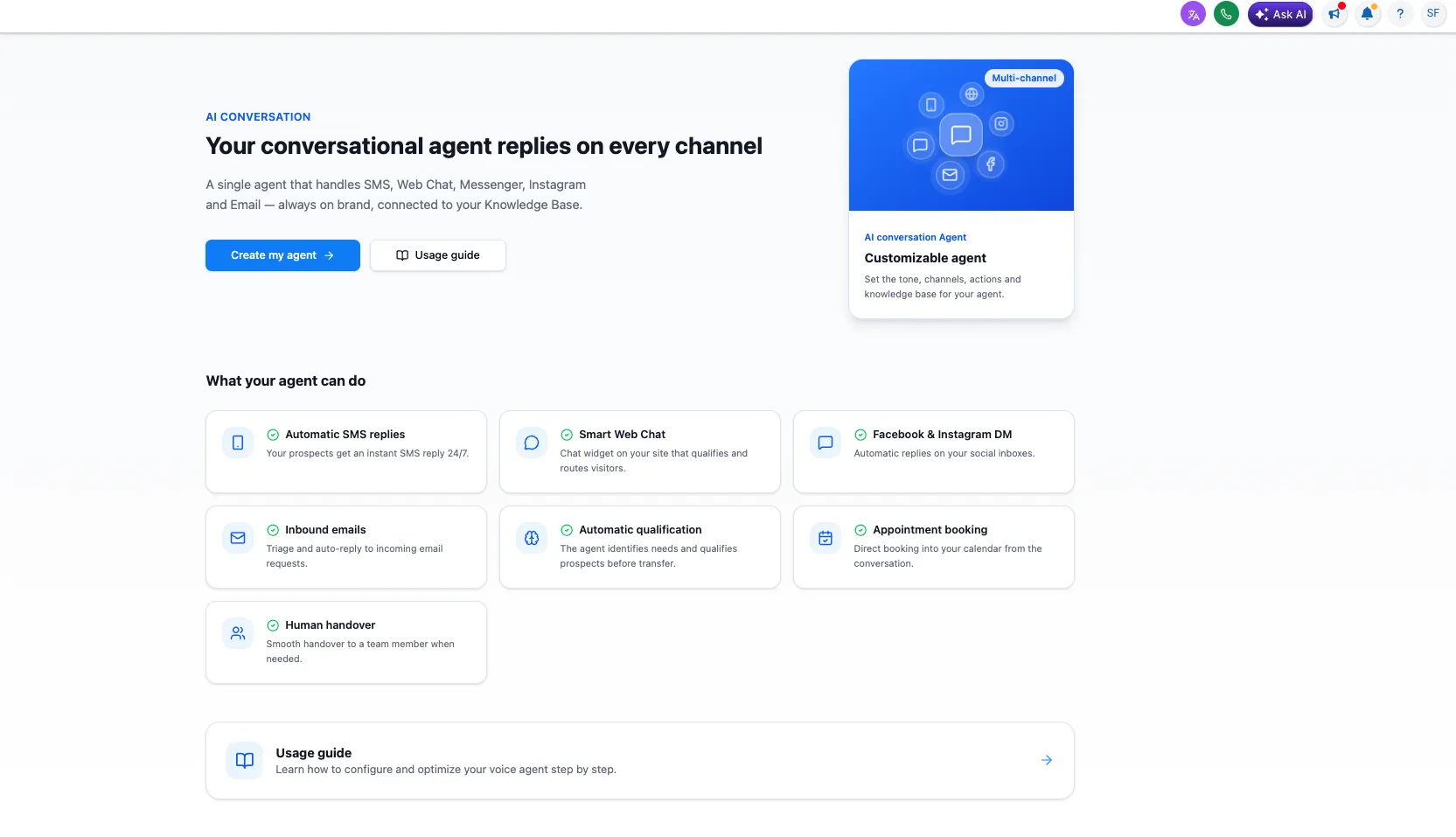Open the translation language icon
Viewport: 1456px width, 837px height.
tap(1193, 14)
